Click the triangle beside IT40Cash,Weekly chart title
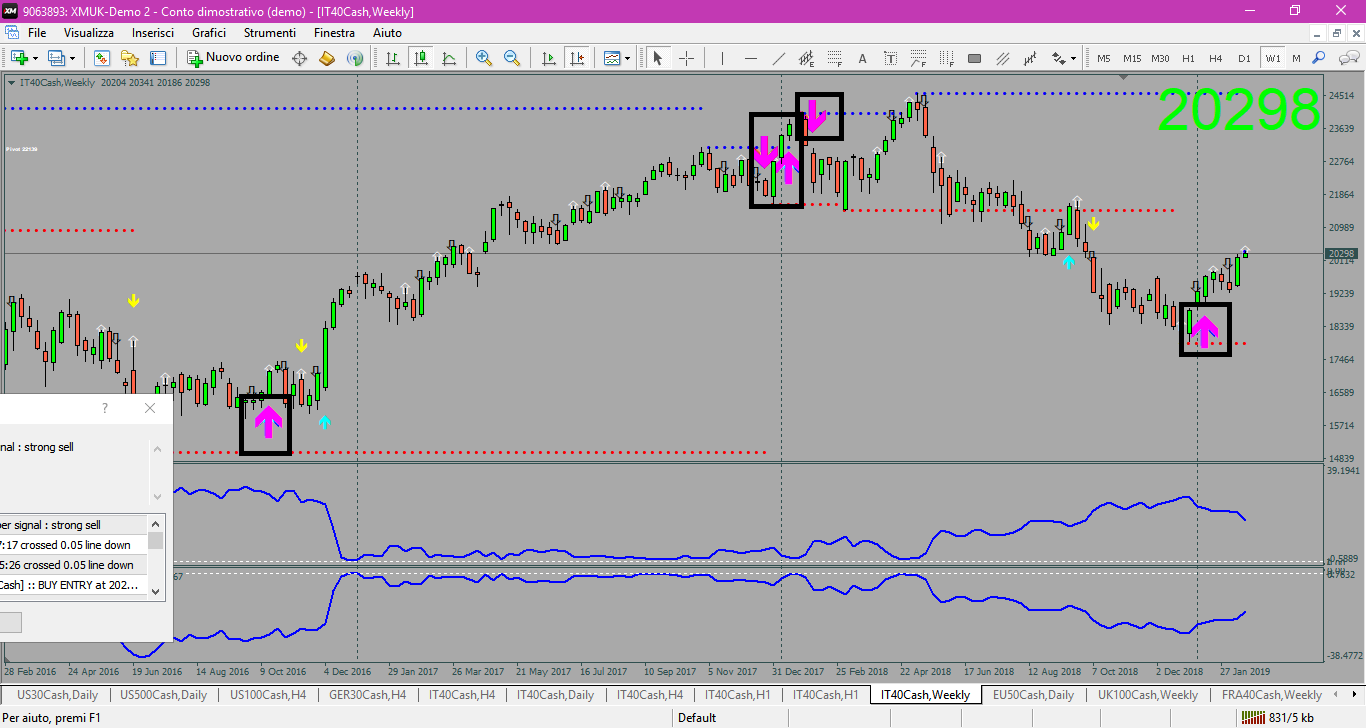This screenshot has height=728, width=1366. [11, 83]
